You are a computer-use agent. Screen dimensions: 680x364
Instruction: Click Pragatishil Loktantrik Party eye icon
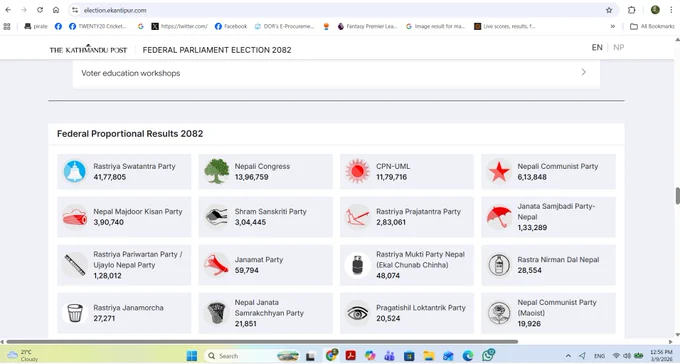pos(357,313)
